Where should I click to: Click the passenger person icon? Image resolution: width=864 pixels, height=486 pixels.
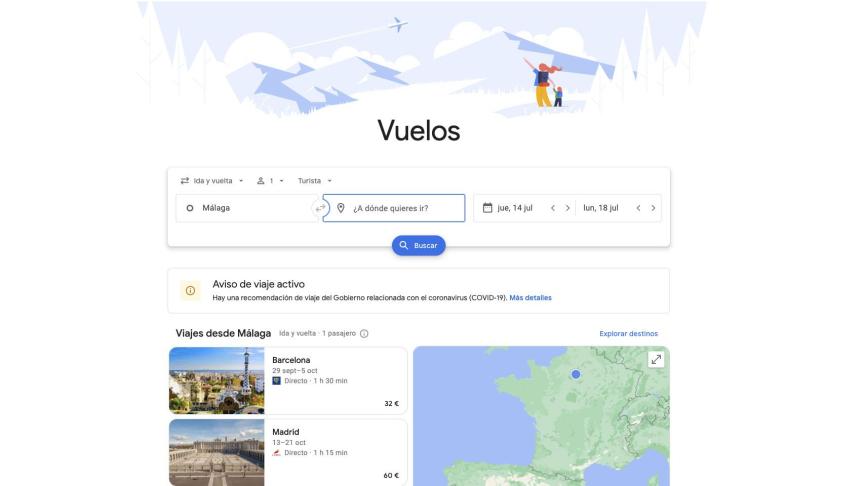point(261,181)
